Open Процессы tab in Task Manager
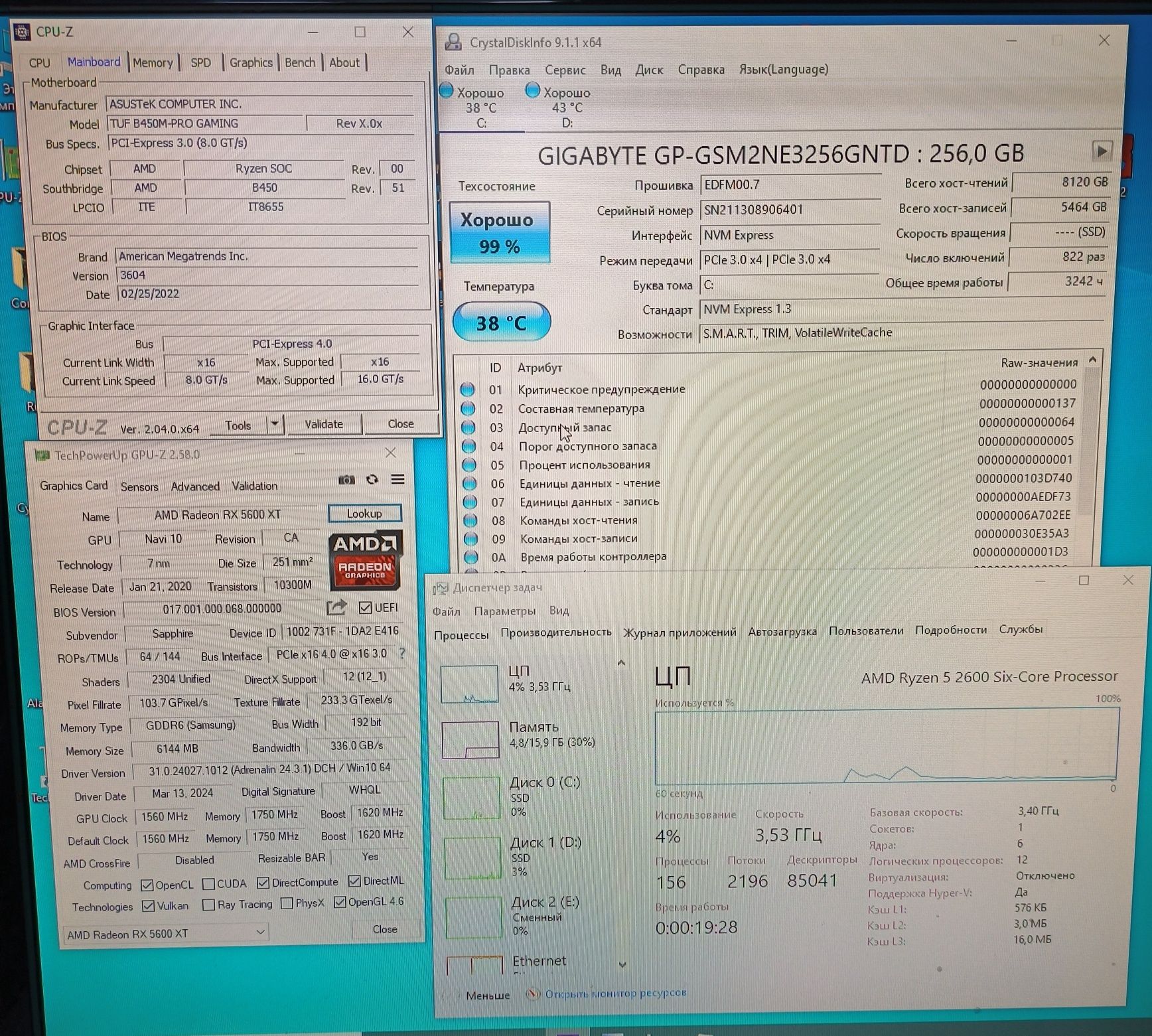 coord(461,635)
